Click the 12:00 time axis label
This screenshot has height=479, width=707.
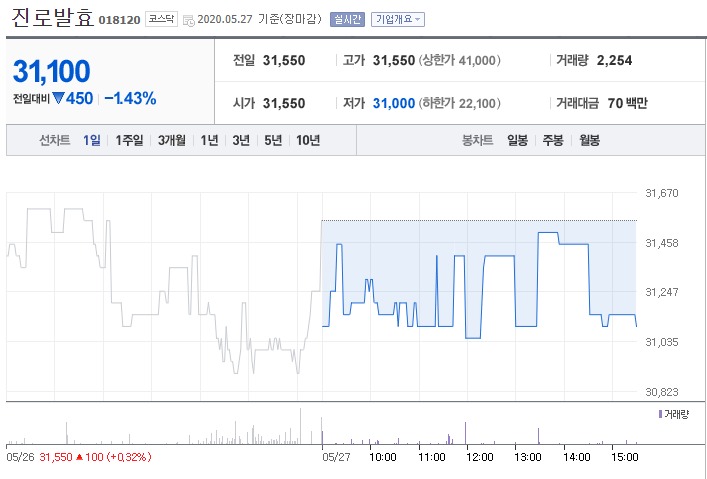click(x=479, y=457)
